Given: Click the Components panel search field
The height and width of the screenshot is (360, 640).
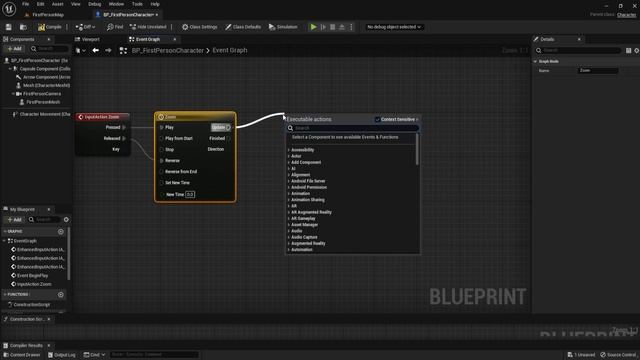Looking at the screenshot, I should point(49,49).
